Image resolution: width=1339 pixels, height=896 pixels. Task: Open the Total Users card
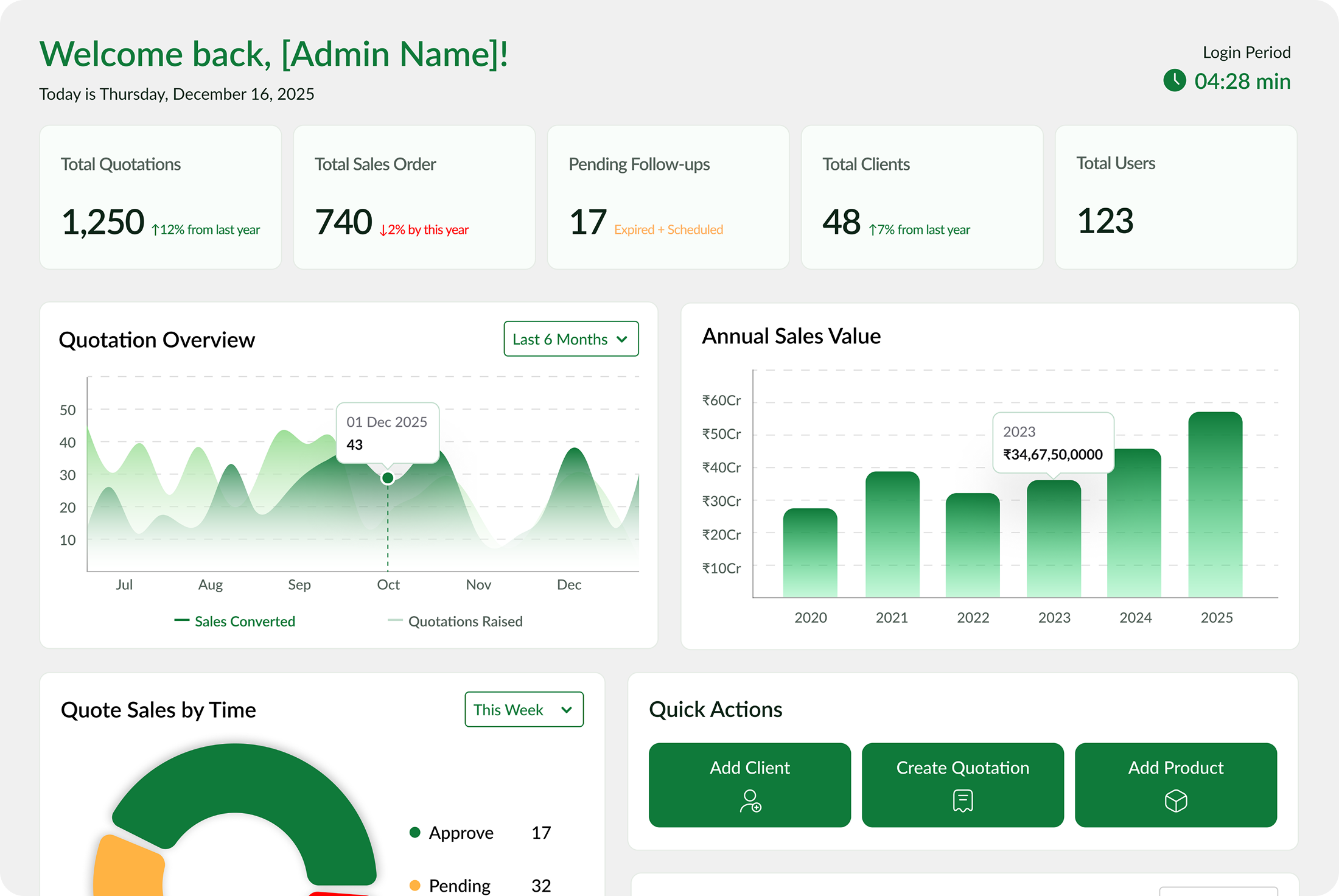tap(1176, 197)
